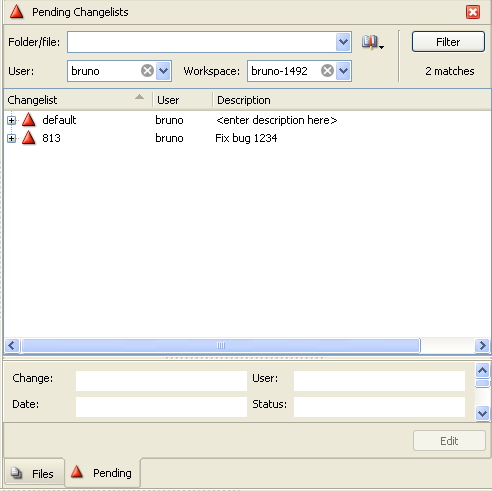The image size is (492, 491).
Task: Clear the Workspace filter bruno-1492
Action: [x=327, y=71]
